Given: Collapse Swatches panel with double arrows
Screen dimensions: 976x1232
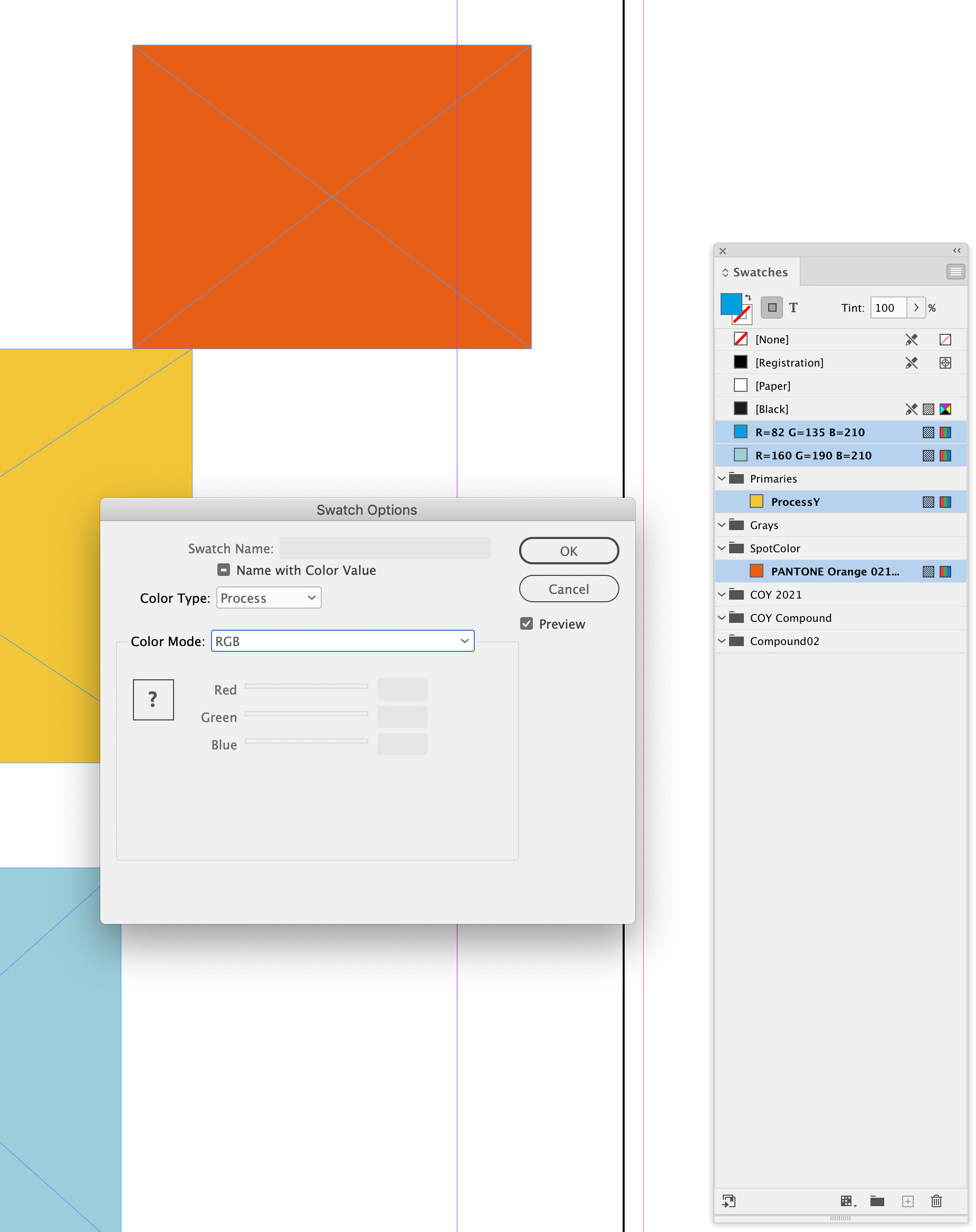Looking at the screenshot, I should (x=956, y=250).
